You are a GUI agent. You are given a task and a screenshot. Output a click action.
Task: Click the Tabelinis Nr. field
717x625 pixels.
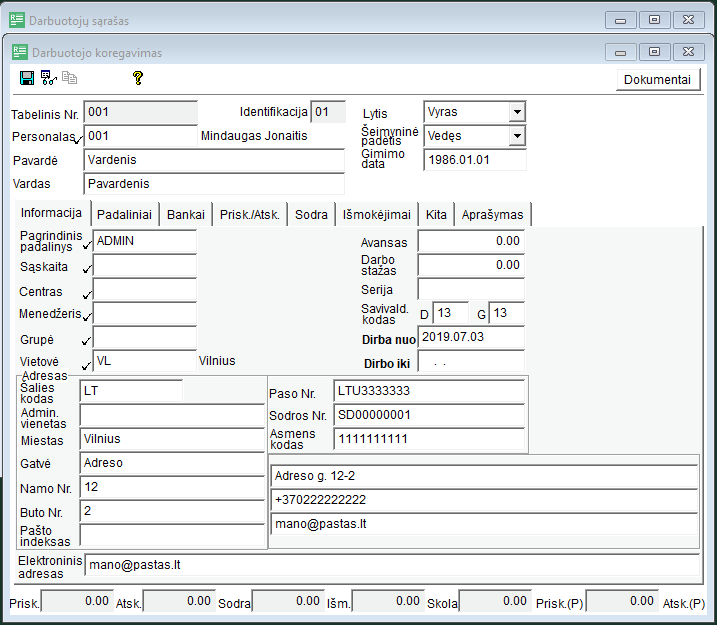coord(141,112)
